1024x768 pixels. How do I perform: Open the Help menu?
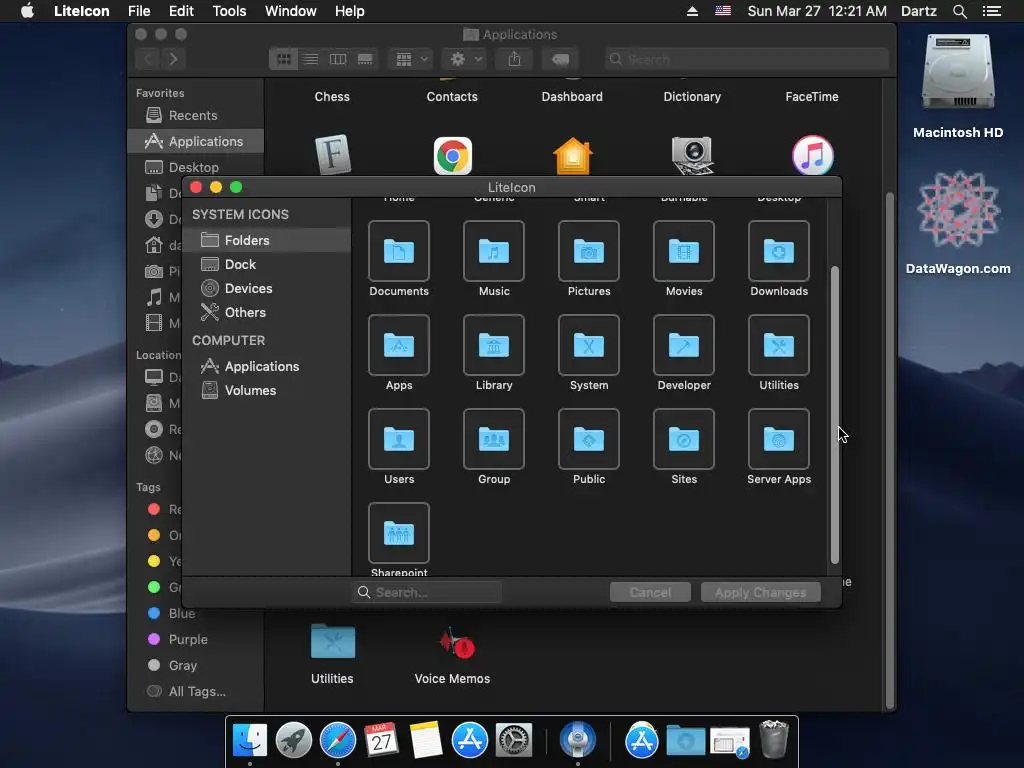pos(349,11)
